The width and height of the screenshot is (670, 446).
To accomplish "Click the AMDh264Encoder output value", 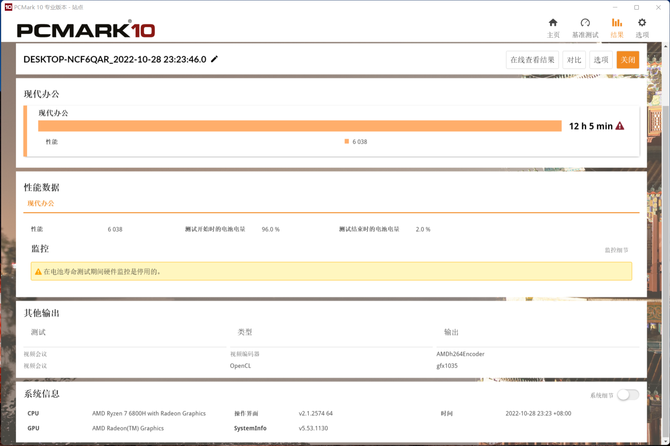I will point(460,354).
